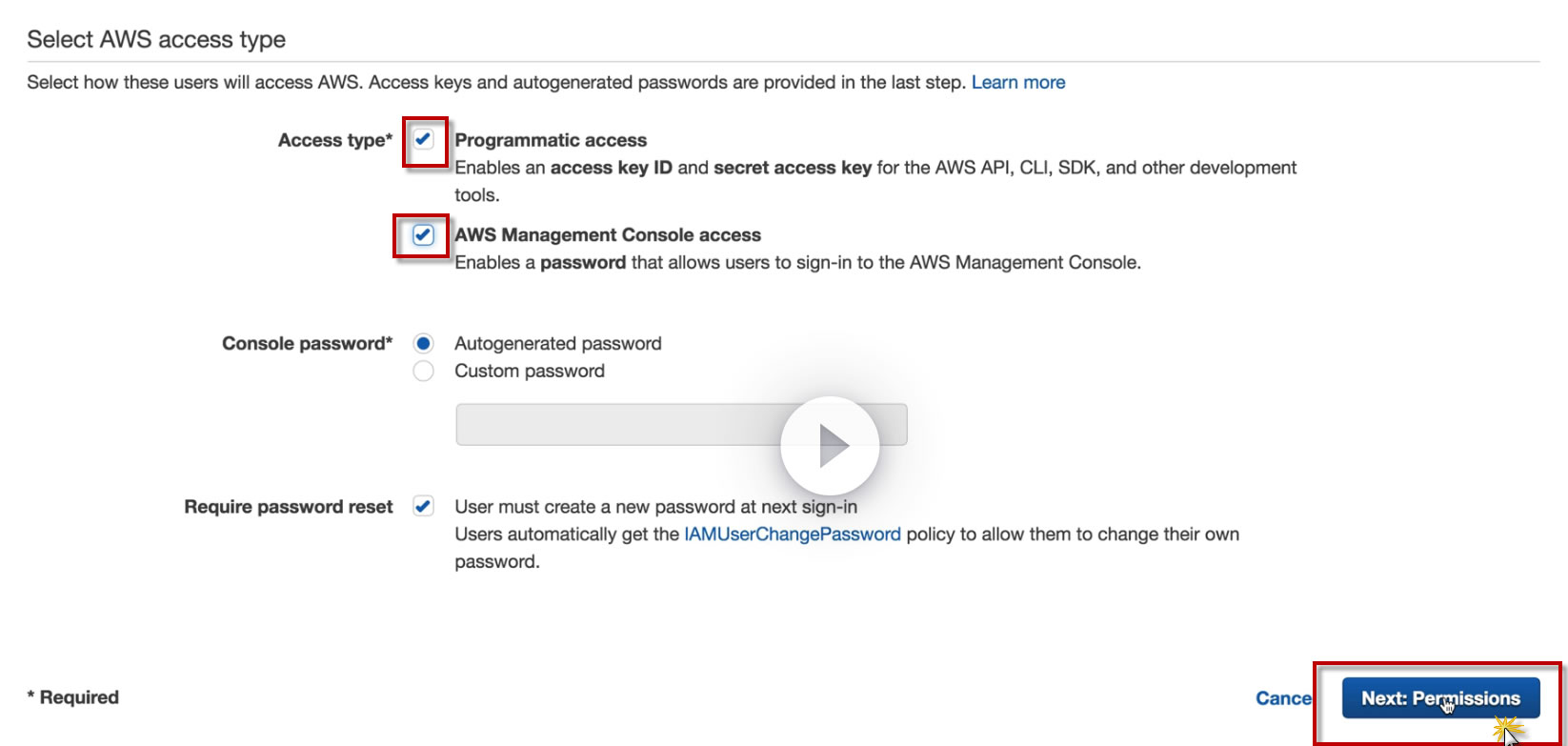
Task: Click the Select AWS access type heading
Action: point(156,40)
